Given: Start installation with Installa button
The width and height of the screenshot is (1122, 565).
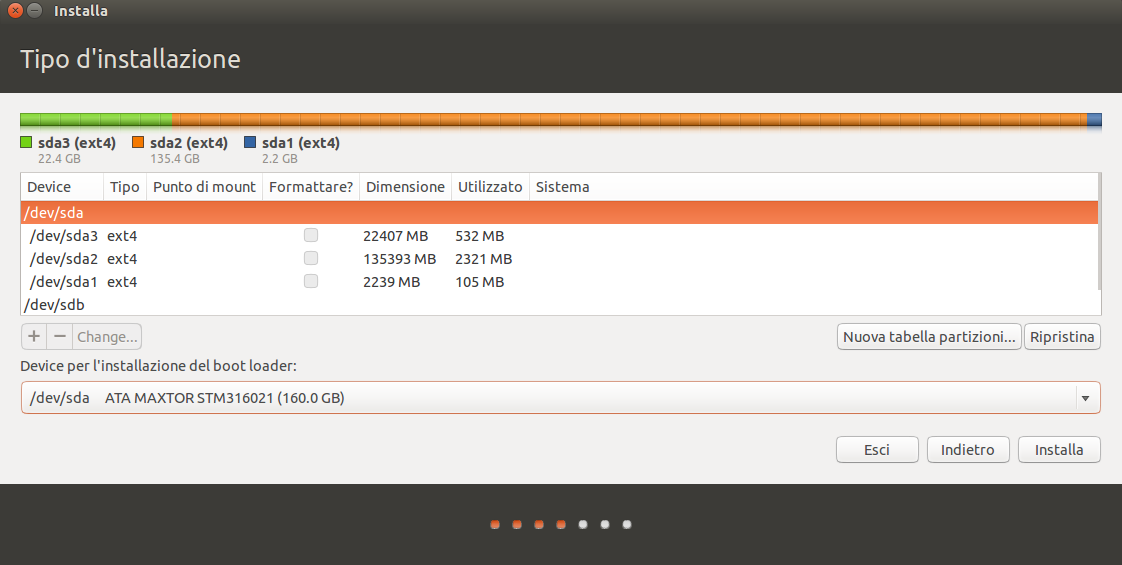Looking at the screenshot, I should coord(1059,450).
